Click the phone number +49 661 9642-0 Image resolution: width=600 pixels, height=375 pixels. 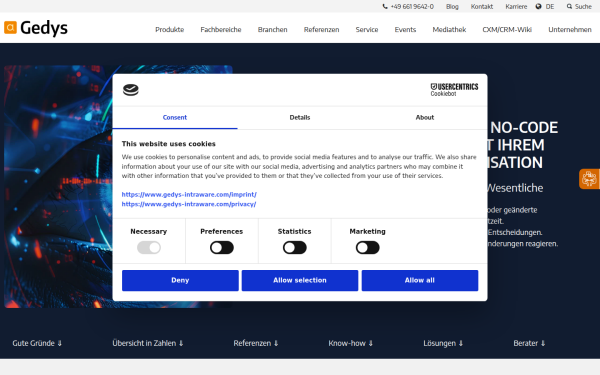pyautogui.click(x=412, y=7)
